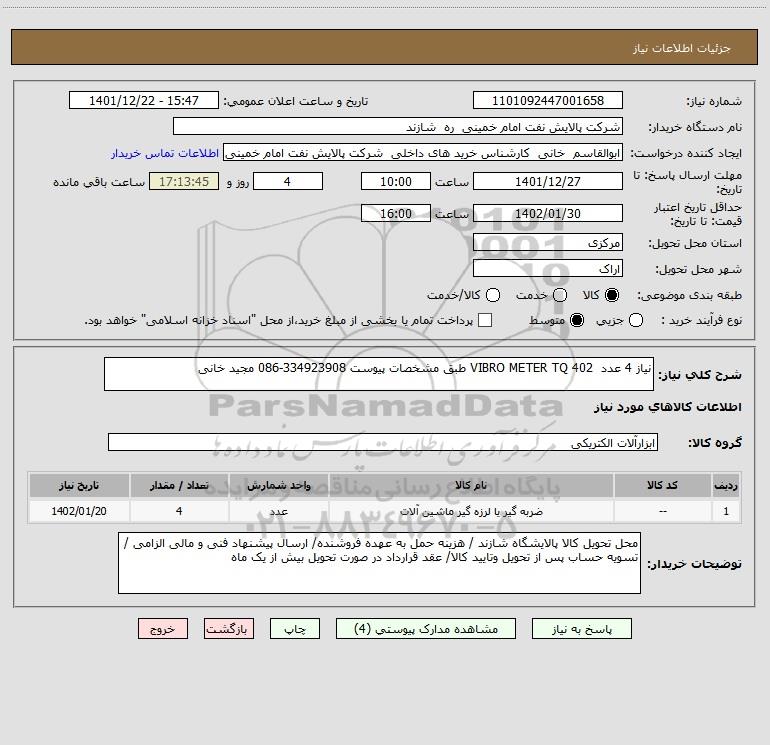Click the چاپ print button
770x745 pixels.
pyautogui.click(x=295, y=629)
